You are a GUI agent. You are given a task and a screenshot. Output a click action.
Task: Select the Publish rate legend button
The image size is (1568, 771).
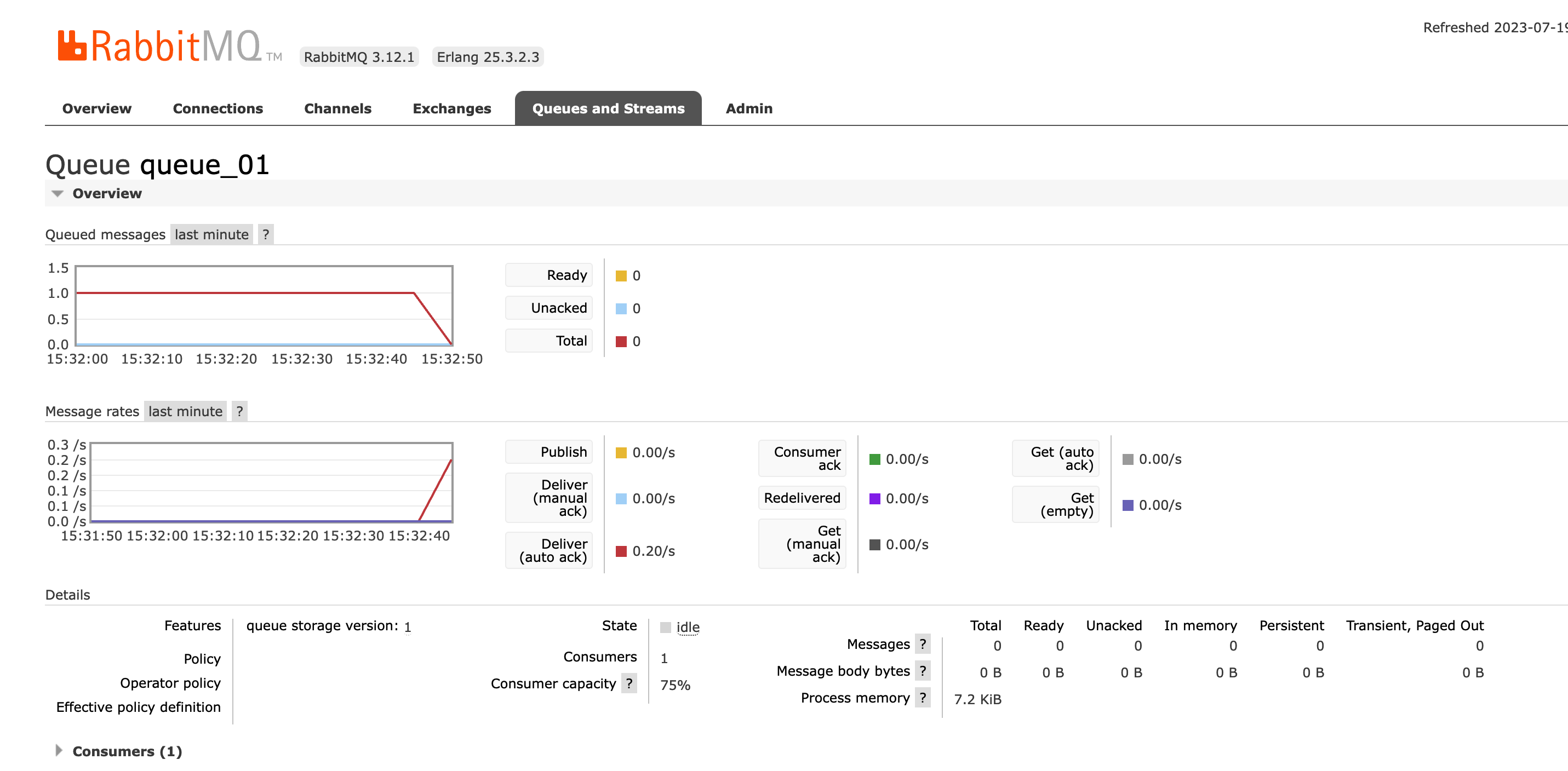548,452
